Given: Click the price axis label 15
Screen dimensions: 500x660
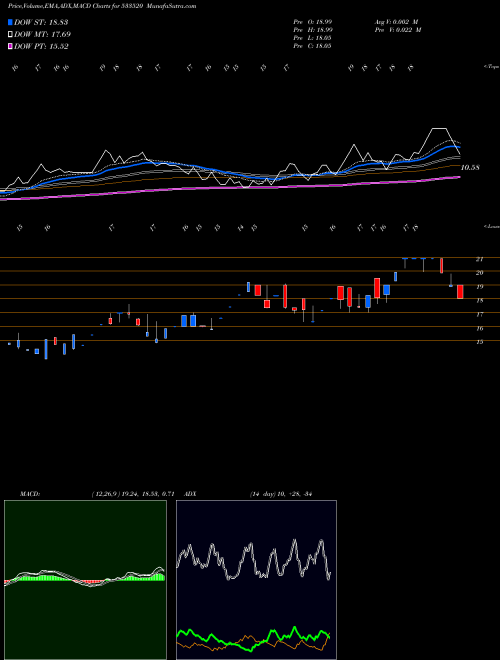Looking at the screenshot, I should coord(479,342).
